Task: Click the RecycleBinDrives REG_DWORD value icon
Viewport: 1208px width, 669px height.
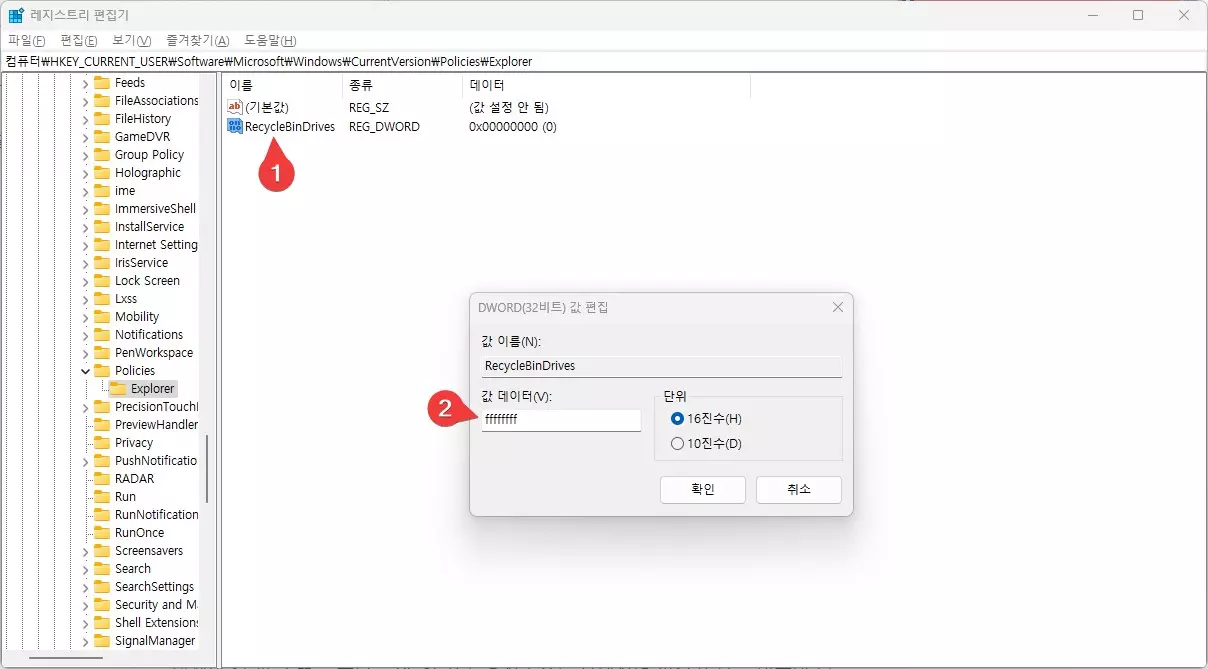Action: 235,126
